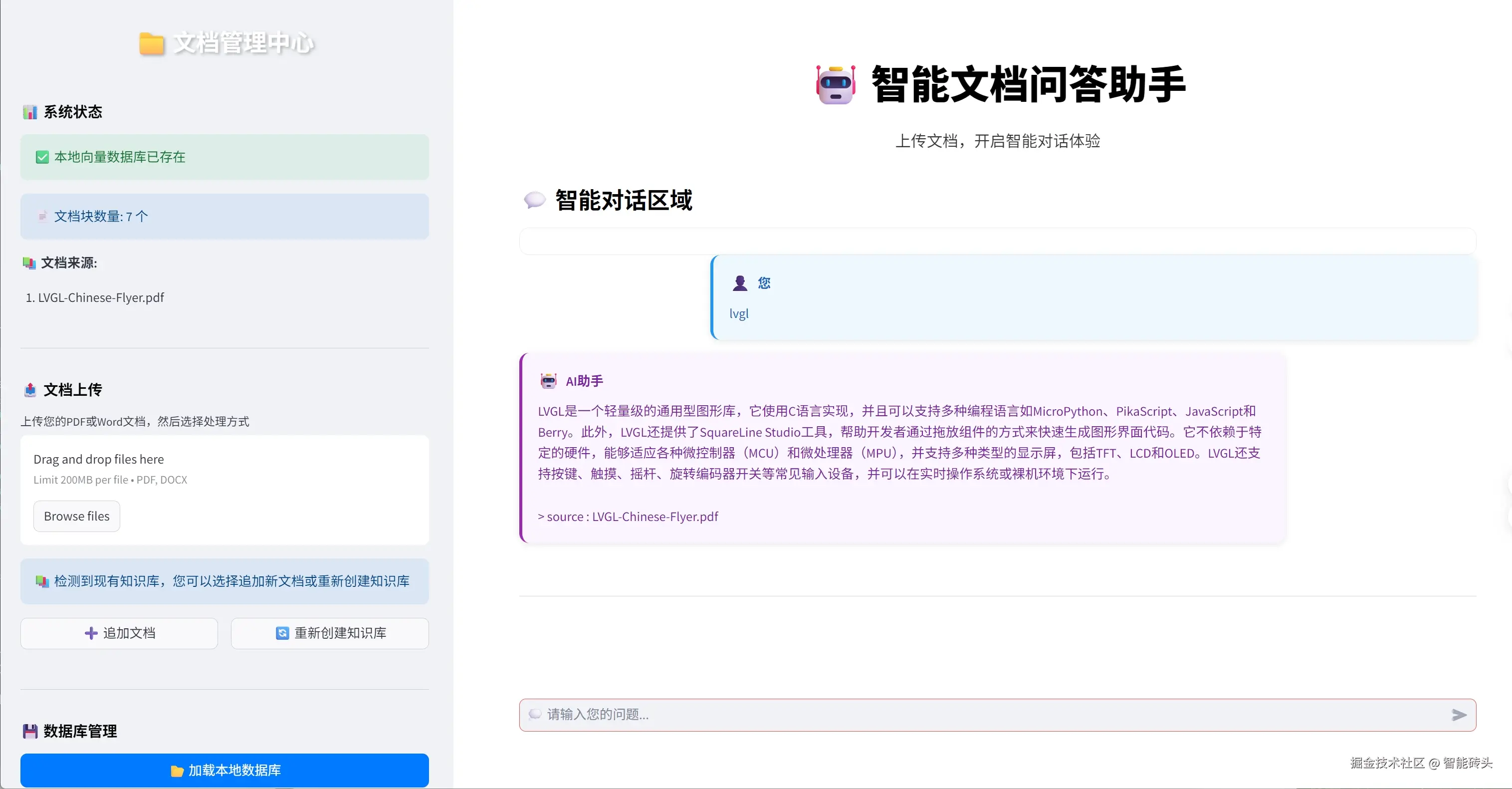The image size is (1512, 789).
Task: Click the 文档块数量 7 个 info banner
Action: point(225,217)
